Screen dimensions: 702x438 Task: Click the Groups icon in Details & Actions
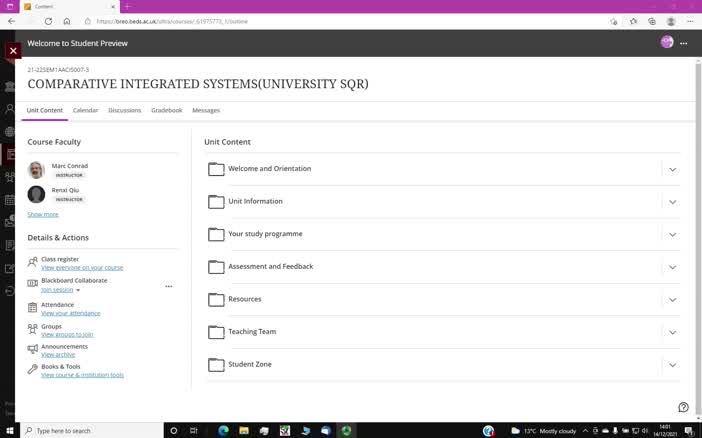(x=32, y=330)
